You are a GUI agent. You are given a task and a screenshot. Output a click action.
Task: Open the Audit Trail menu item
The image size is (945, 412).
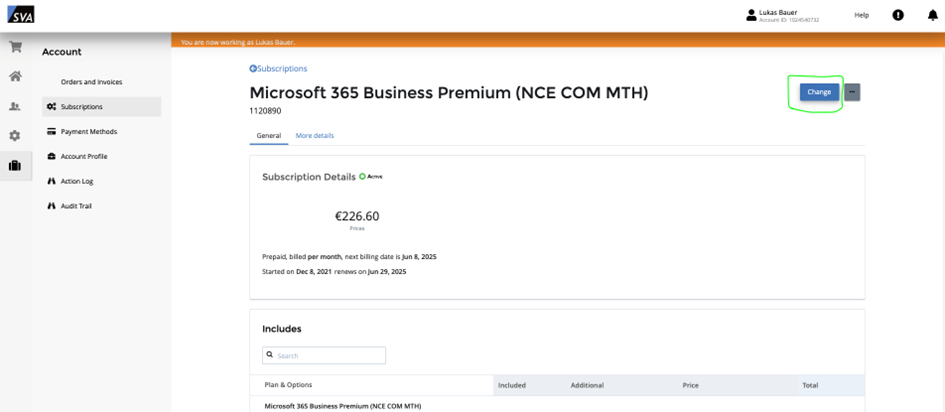click(75, 206)
